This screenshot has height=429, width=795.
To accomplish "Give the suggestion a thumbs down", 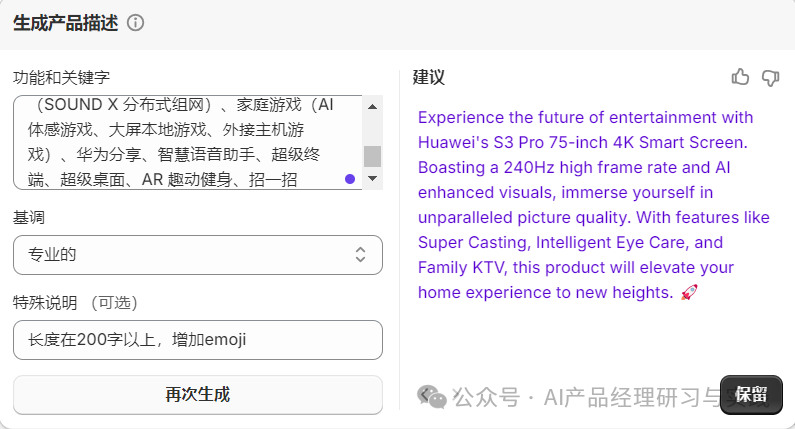I will 770,77.
